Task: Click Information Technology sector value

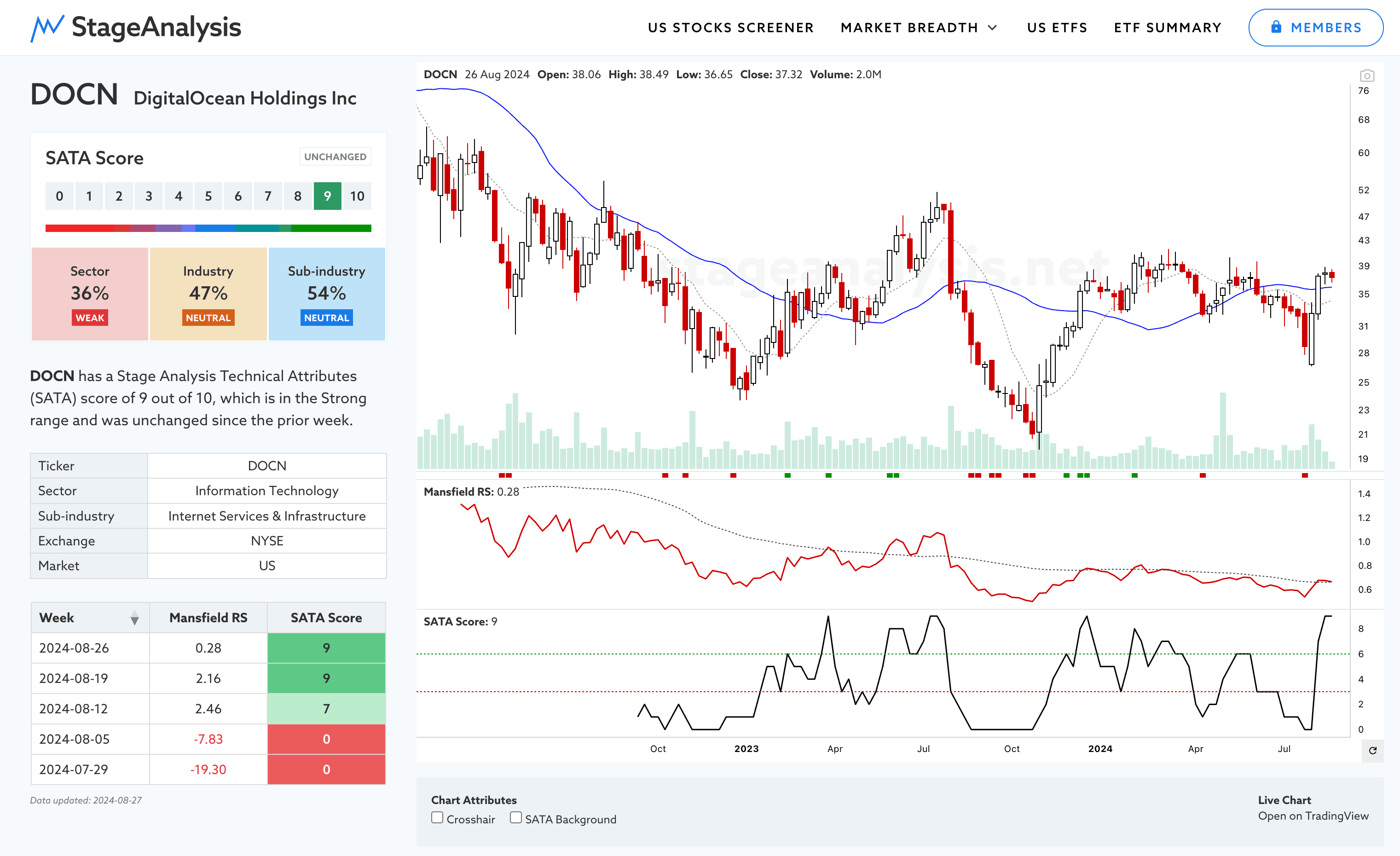Action: coord(267,491)
